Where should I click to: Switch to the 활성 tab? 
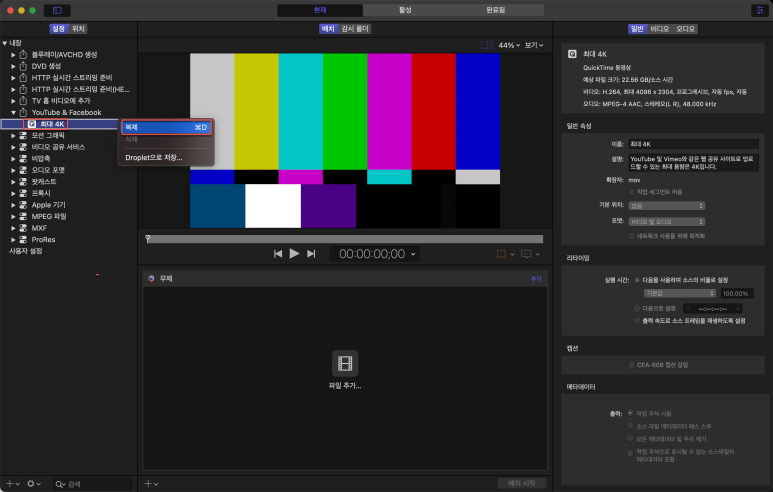405,10
